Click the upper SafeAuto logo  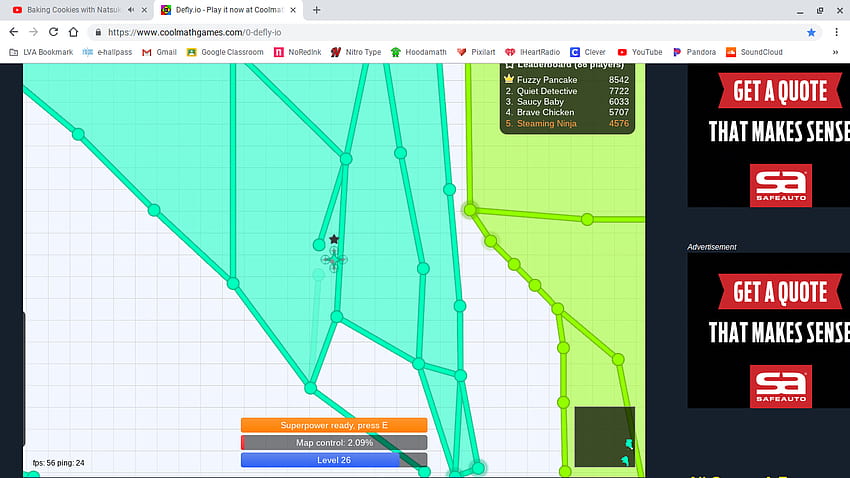click(781, 185)
